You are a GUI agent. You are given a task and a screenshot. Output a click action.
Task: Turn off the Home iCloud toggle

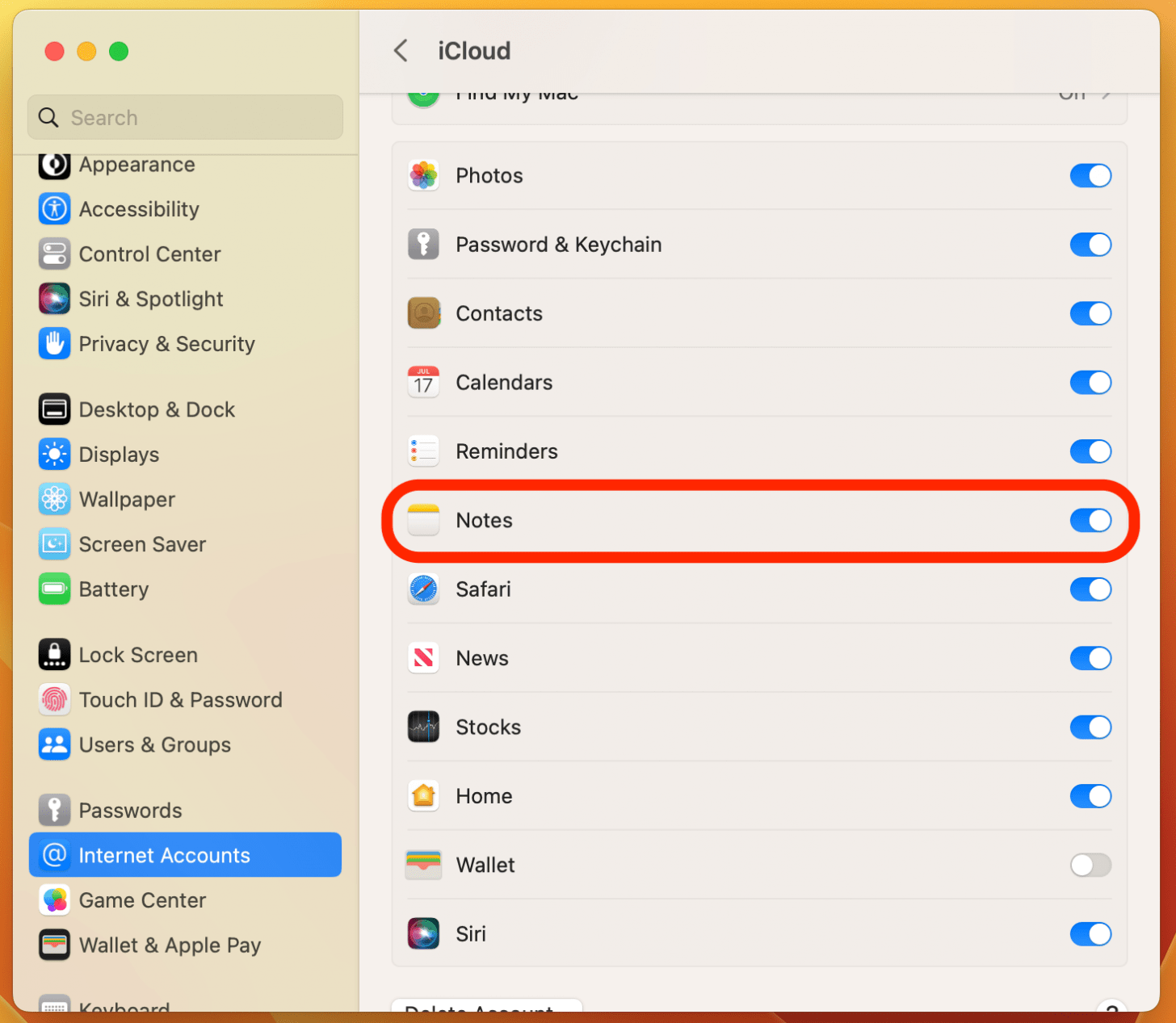point(1090,796)
